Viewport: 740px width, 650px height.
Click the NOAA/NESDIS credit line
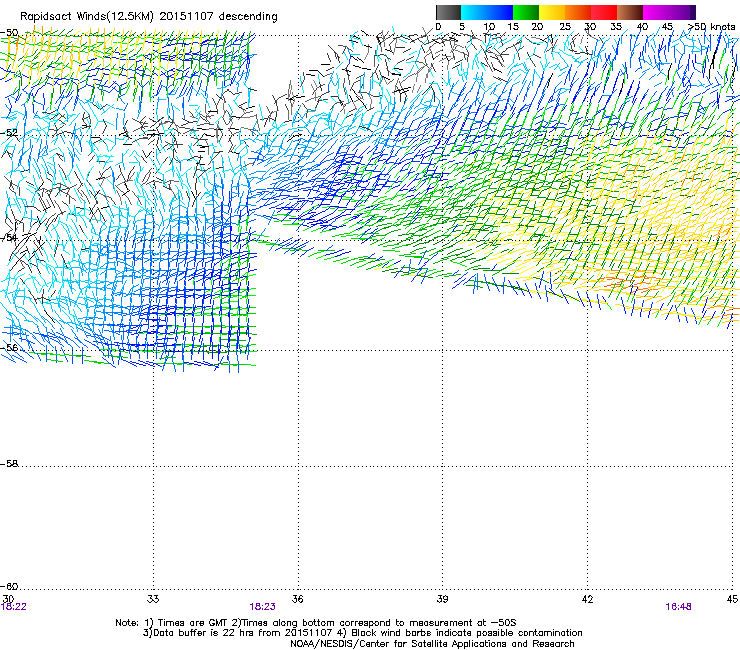pyautogui.click(x=432, y=644)
